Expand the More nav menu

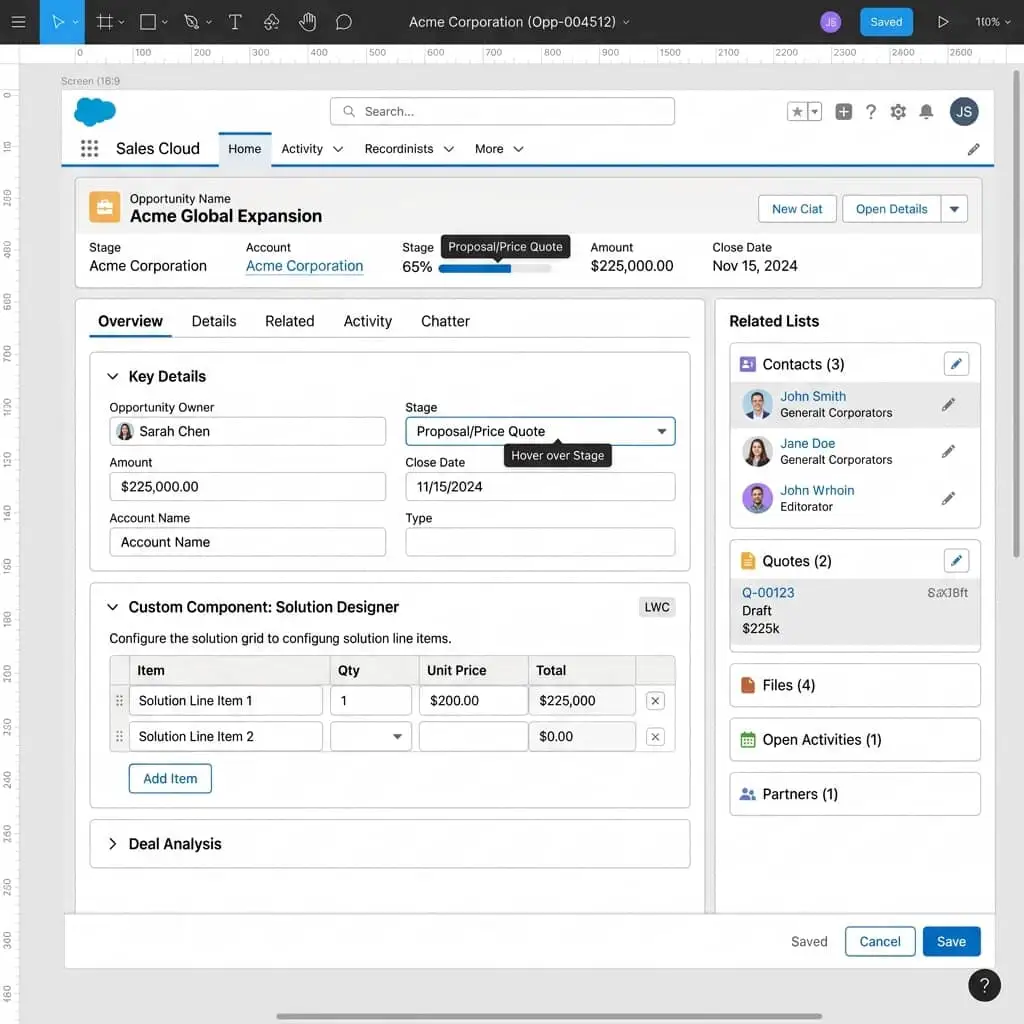coord(499,149)
